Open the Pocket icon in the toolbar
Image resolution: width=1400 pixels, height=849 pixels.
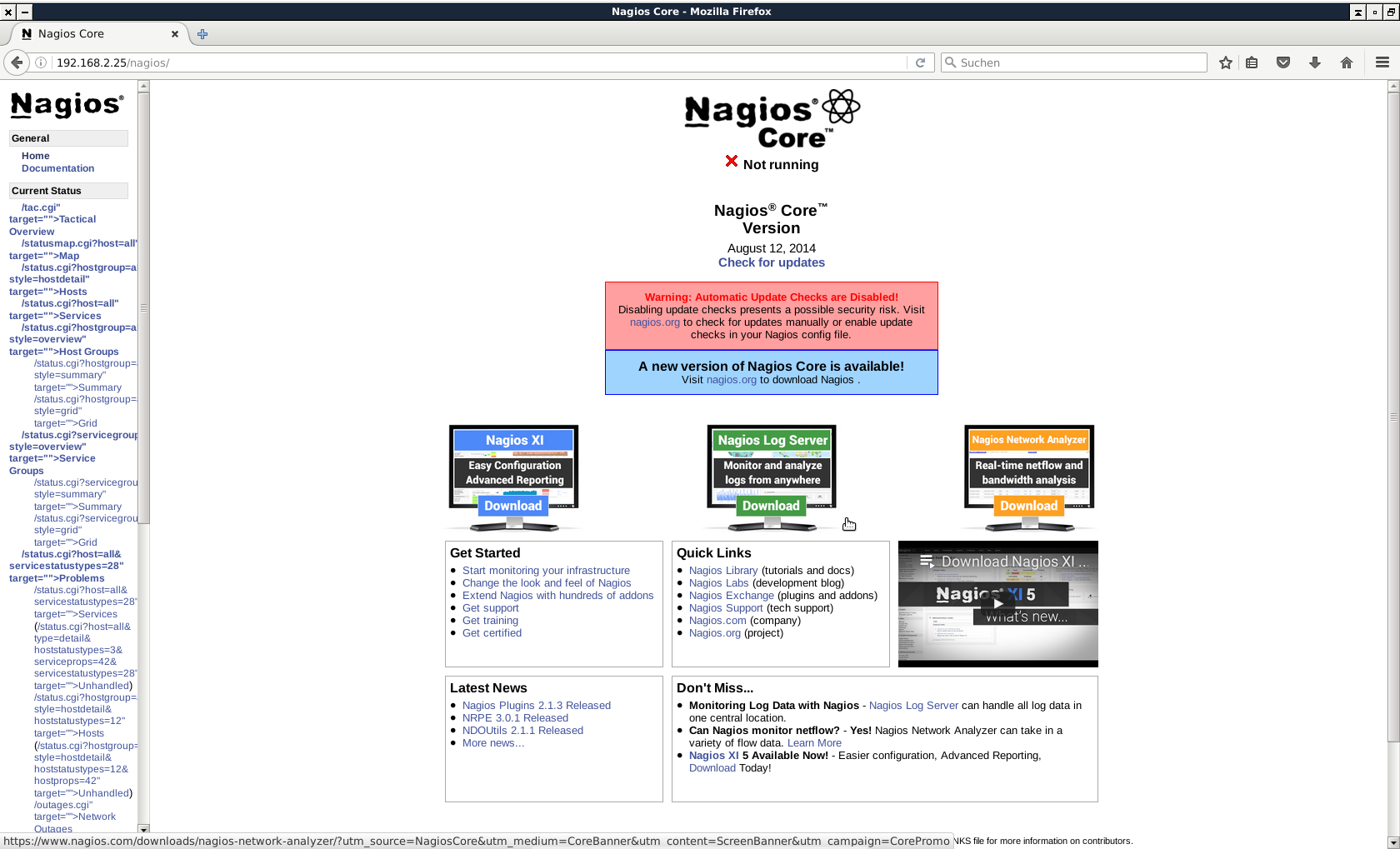[1283, 62]
